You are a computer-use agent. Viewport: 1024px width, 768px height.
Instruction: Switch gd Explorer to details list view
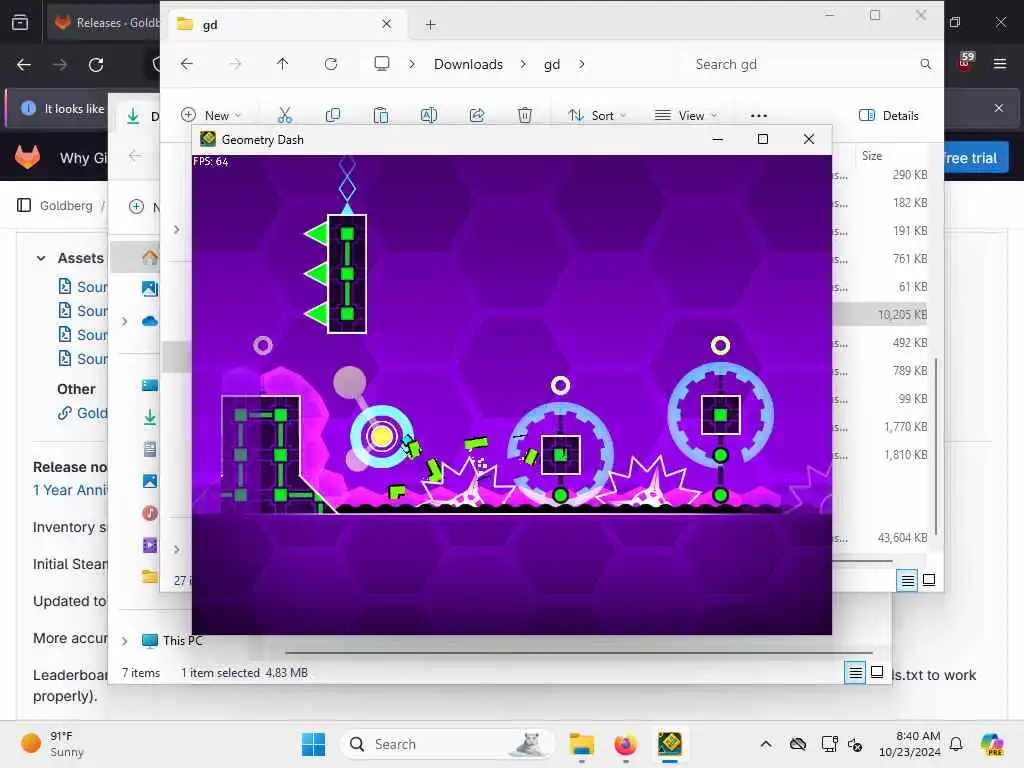click(x=908, y=580)
